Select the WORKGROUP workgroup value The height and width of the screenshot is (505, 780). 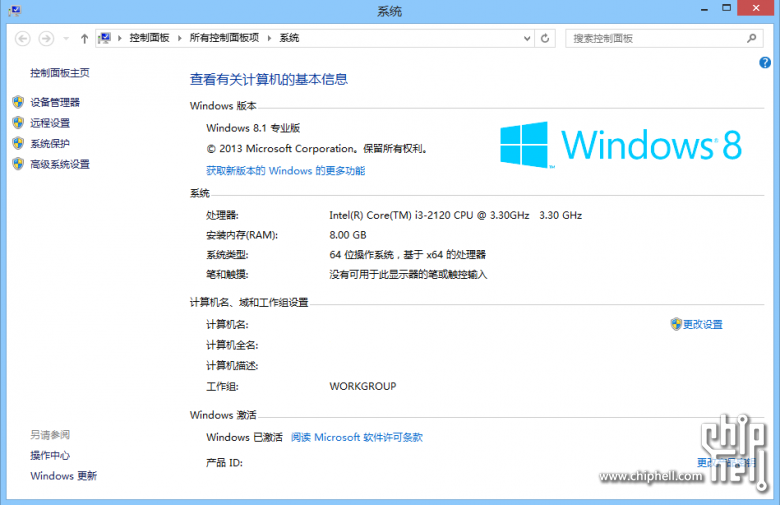point(363,386)
